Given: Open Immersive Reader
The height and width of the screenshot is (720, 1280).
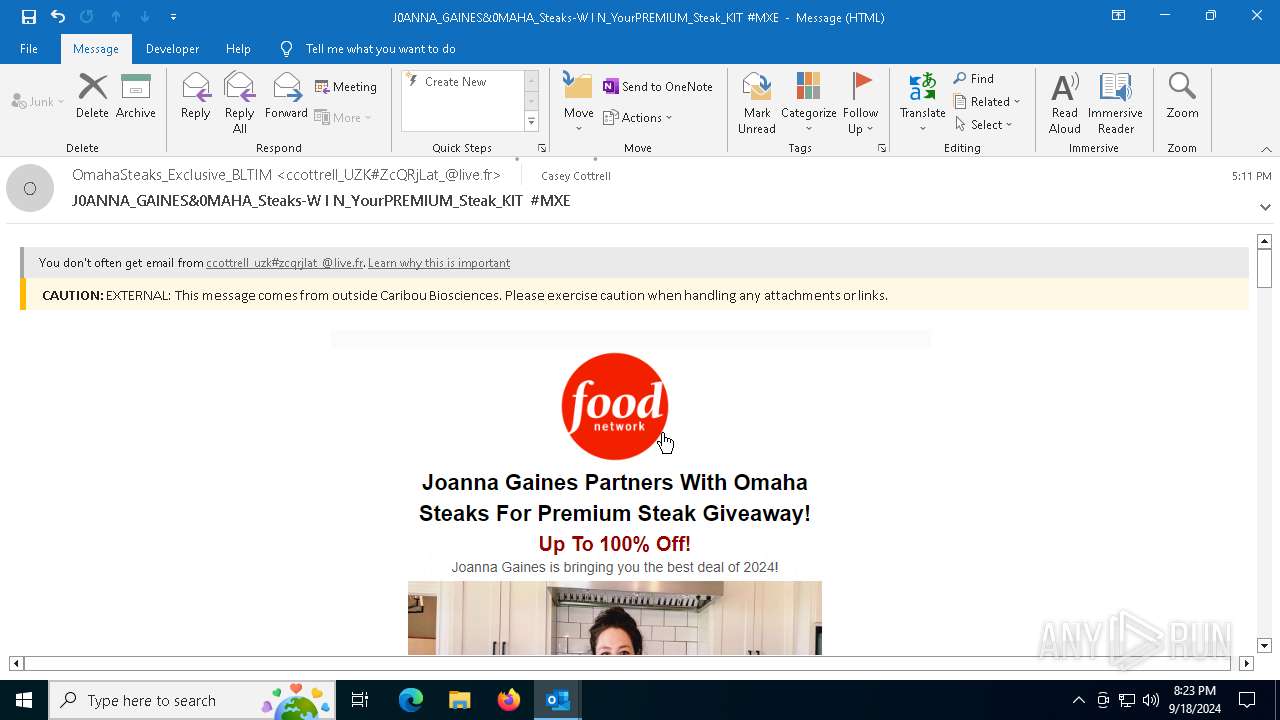Looking at the screenshot, I should (x=1115, y=103).
